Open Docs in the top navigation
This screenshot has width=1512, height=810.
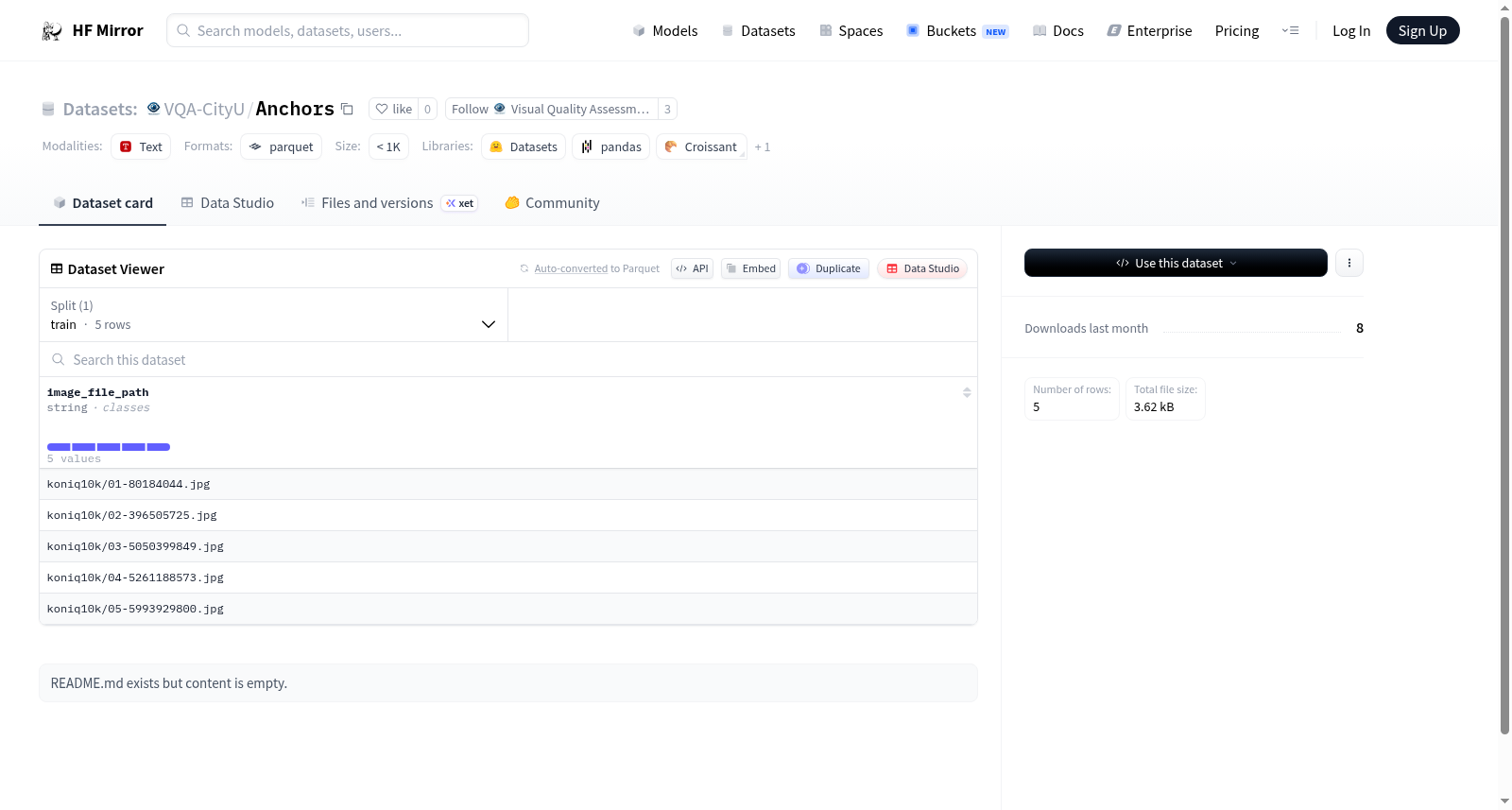tap(1058, 31)
